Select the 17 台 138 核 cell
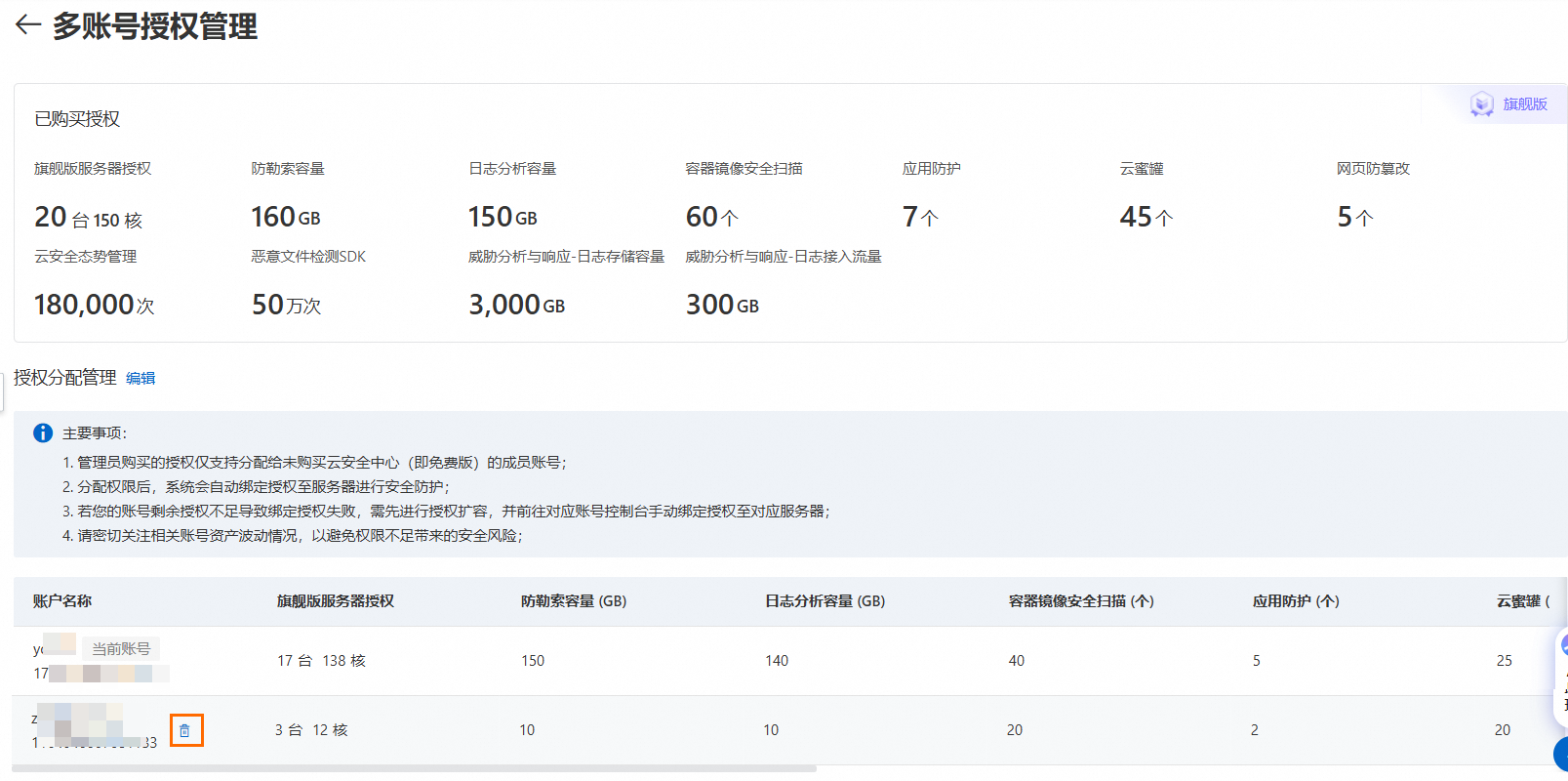This screenshot has height=781, width=1568. [x=321, y=661]
